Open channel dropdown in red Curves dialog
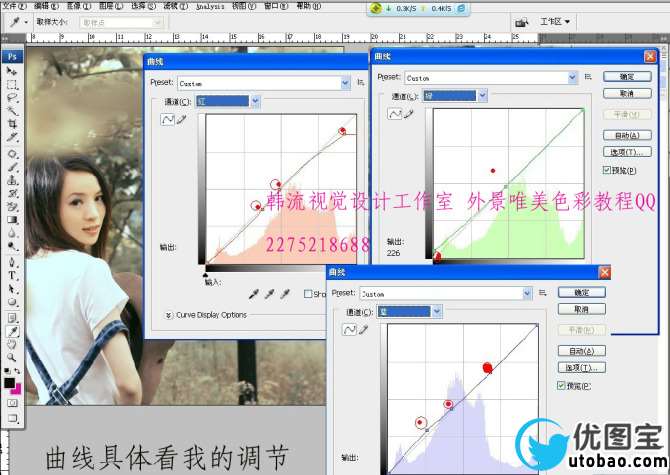The image size is (670, 475). coord(255,101)
